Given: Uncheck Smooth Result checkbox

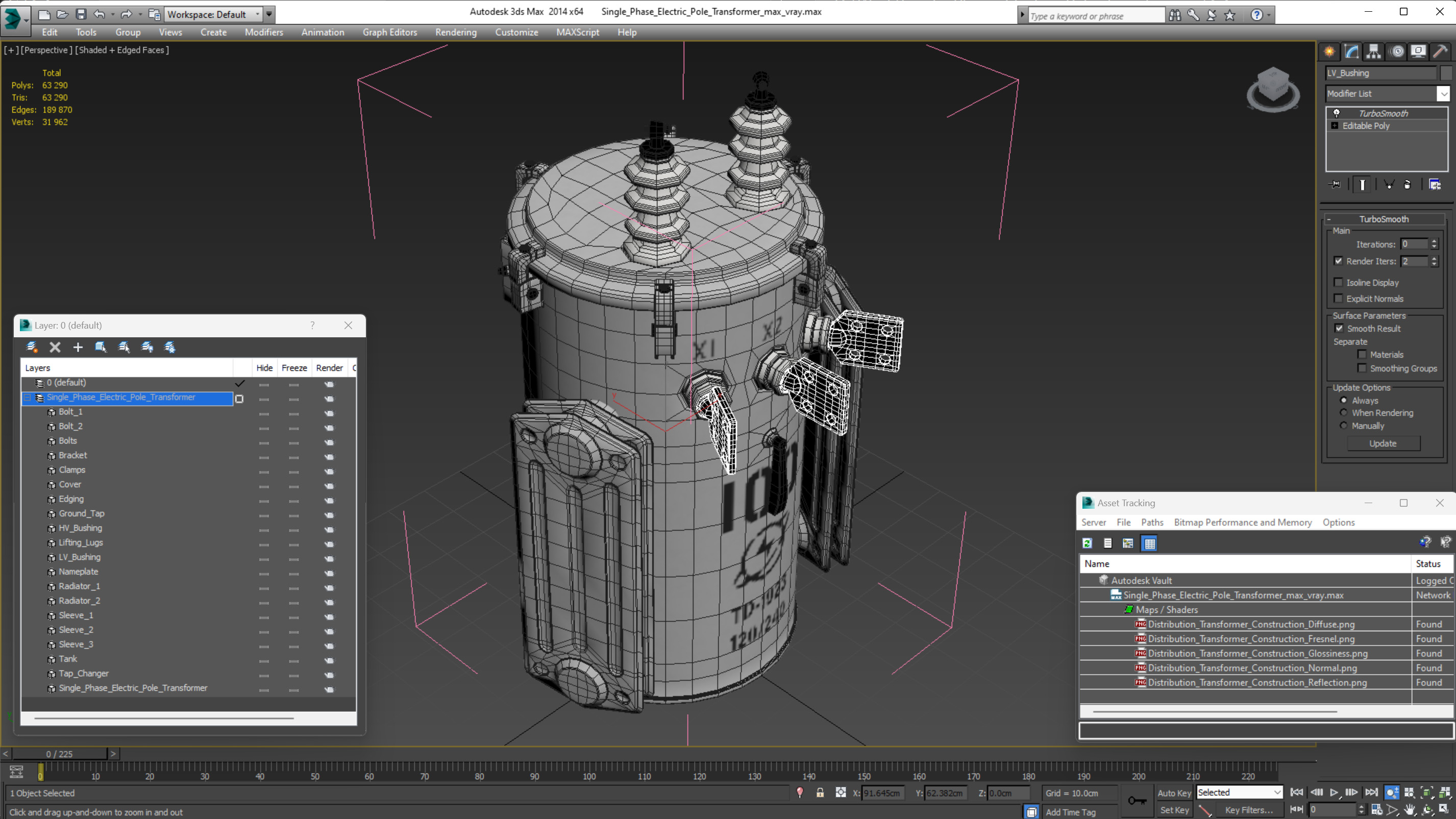Looking at the screenshot, I should pyautogui.click(x=1339, y=329).
